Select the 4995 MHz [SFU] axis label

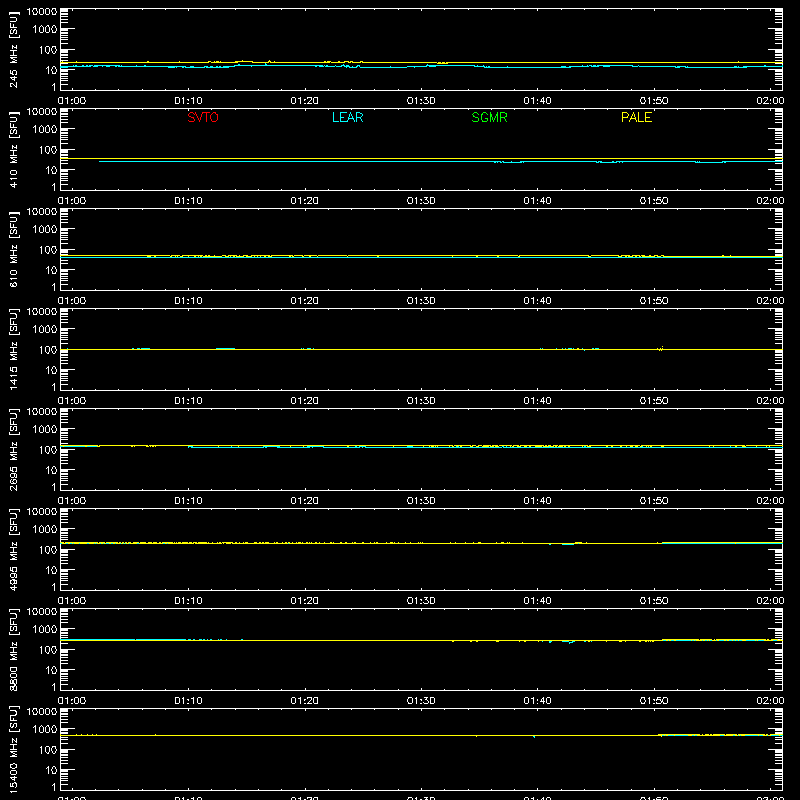pos(14,549)
